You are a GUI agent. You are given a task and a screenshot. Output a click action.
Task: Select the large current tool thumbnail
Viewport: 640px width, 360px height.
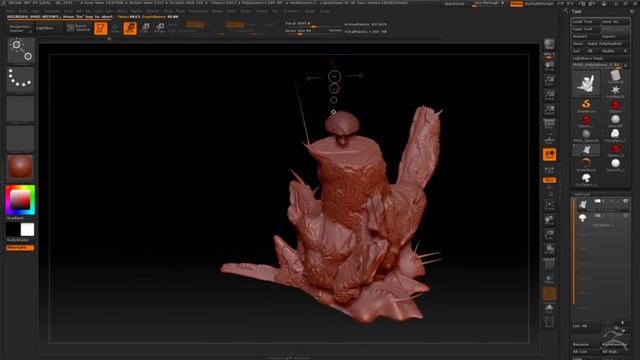click(586, 83)
